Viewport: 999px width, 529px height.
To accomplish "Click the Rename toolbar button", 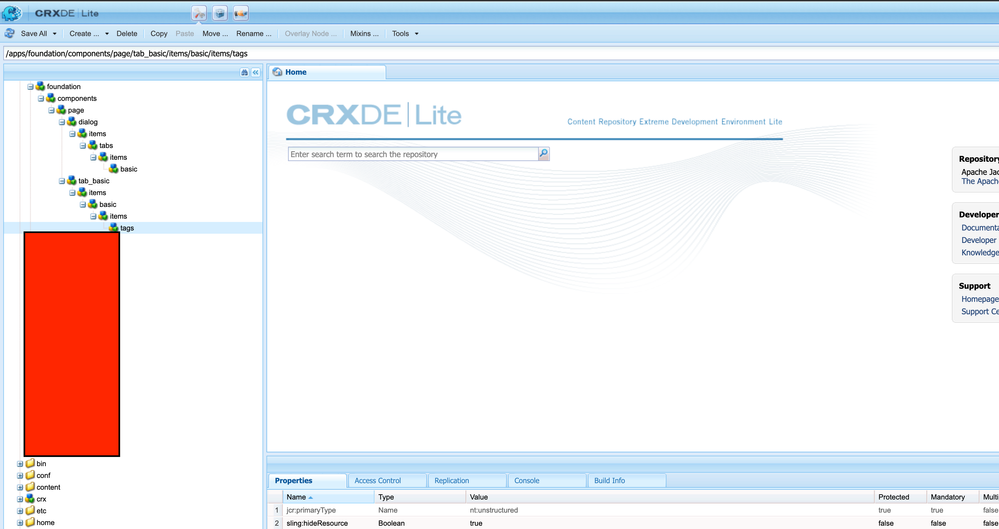I will pyautogui.click(x=253, y=33).
